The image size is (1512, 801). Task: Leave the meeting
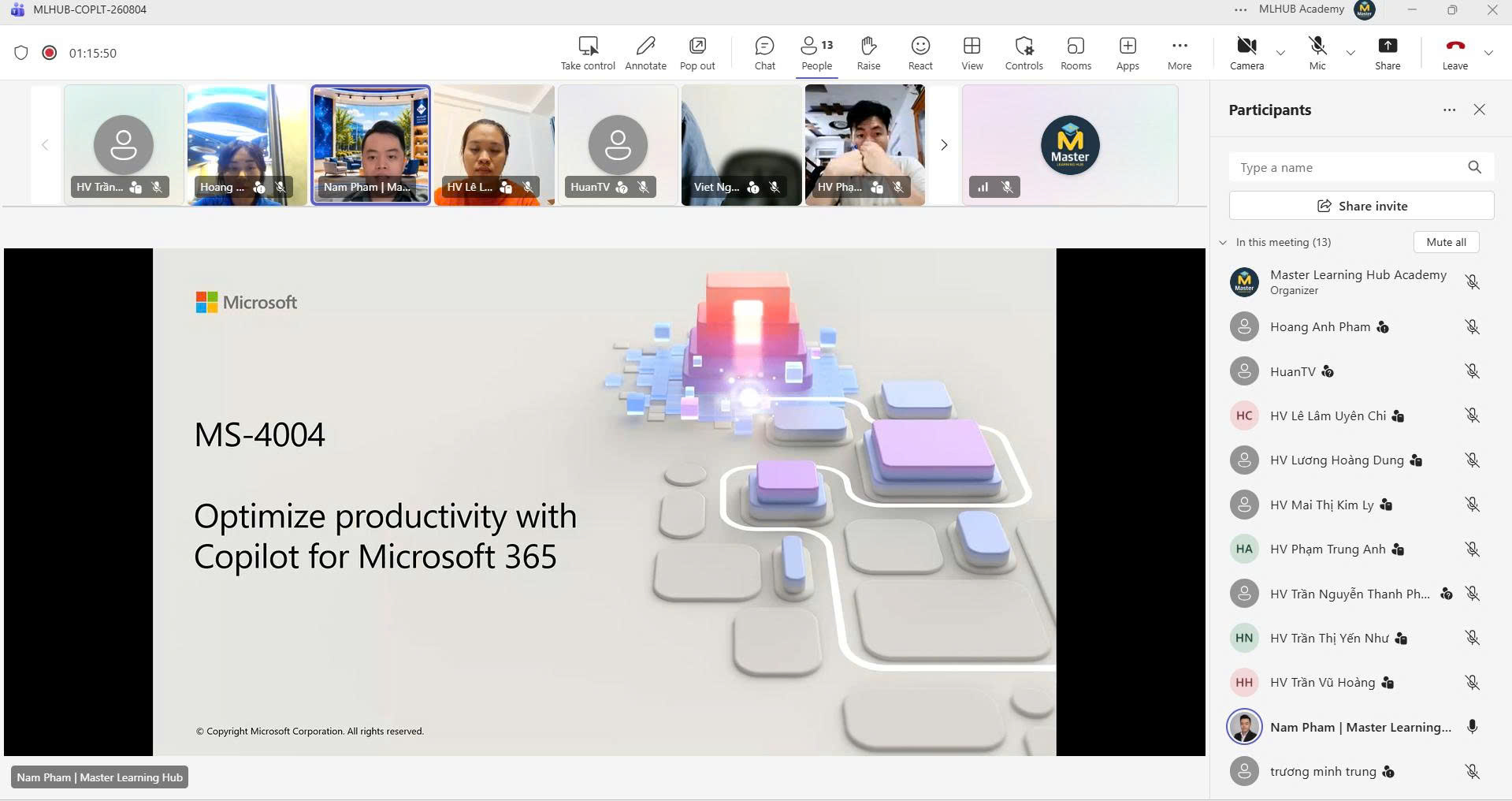coord(1454,53)
